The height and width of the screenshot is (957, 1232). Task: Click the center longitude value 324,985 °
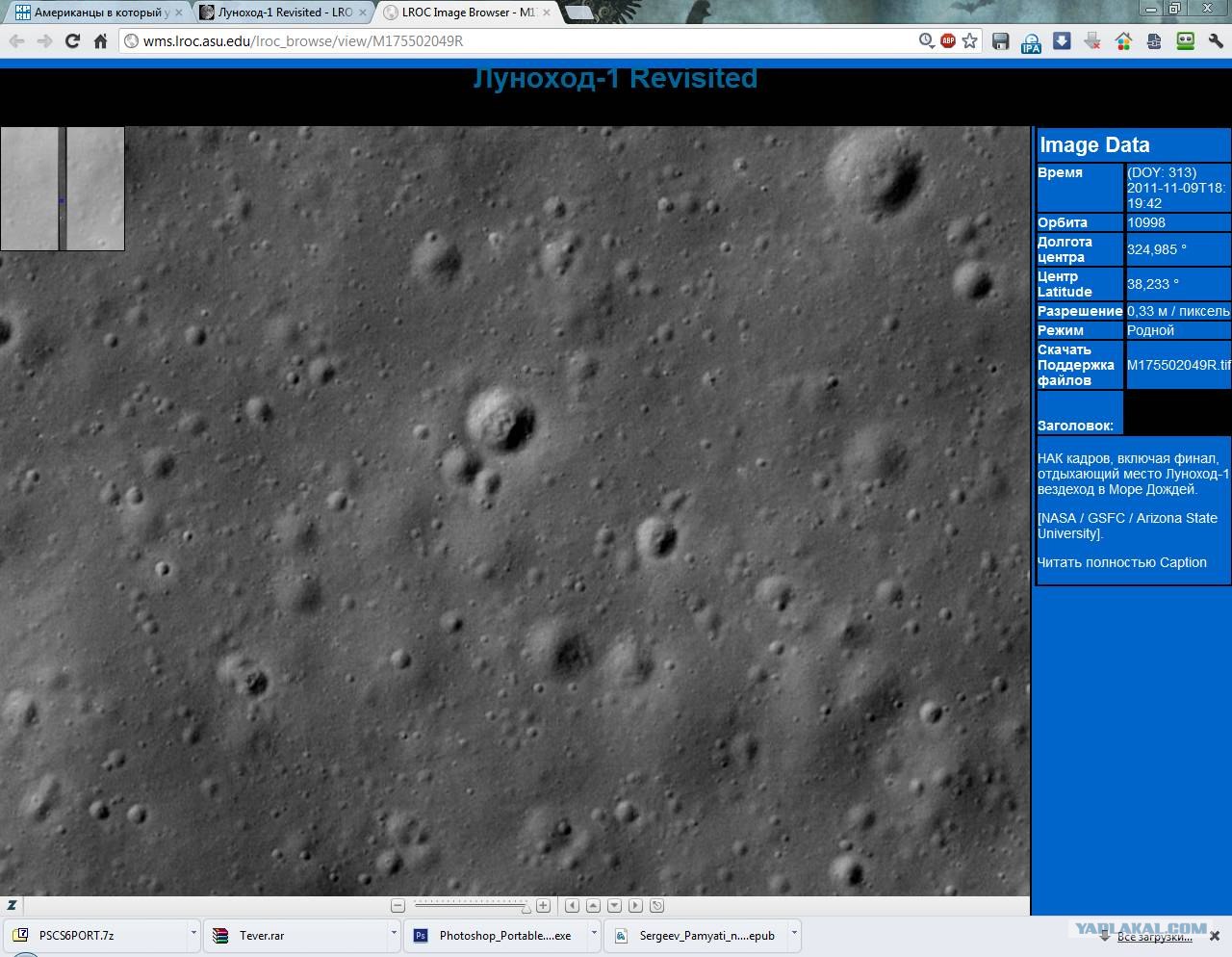pos(1157,249)
